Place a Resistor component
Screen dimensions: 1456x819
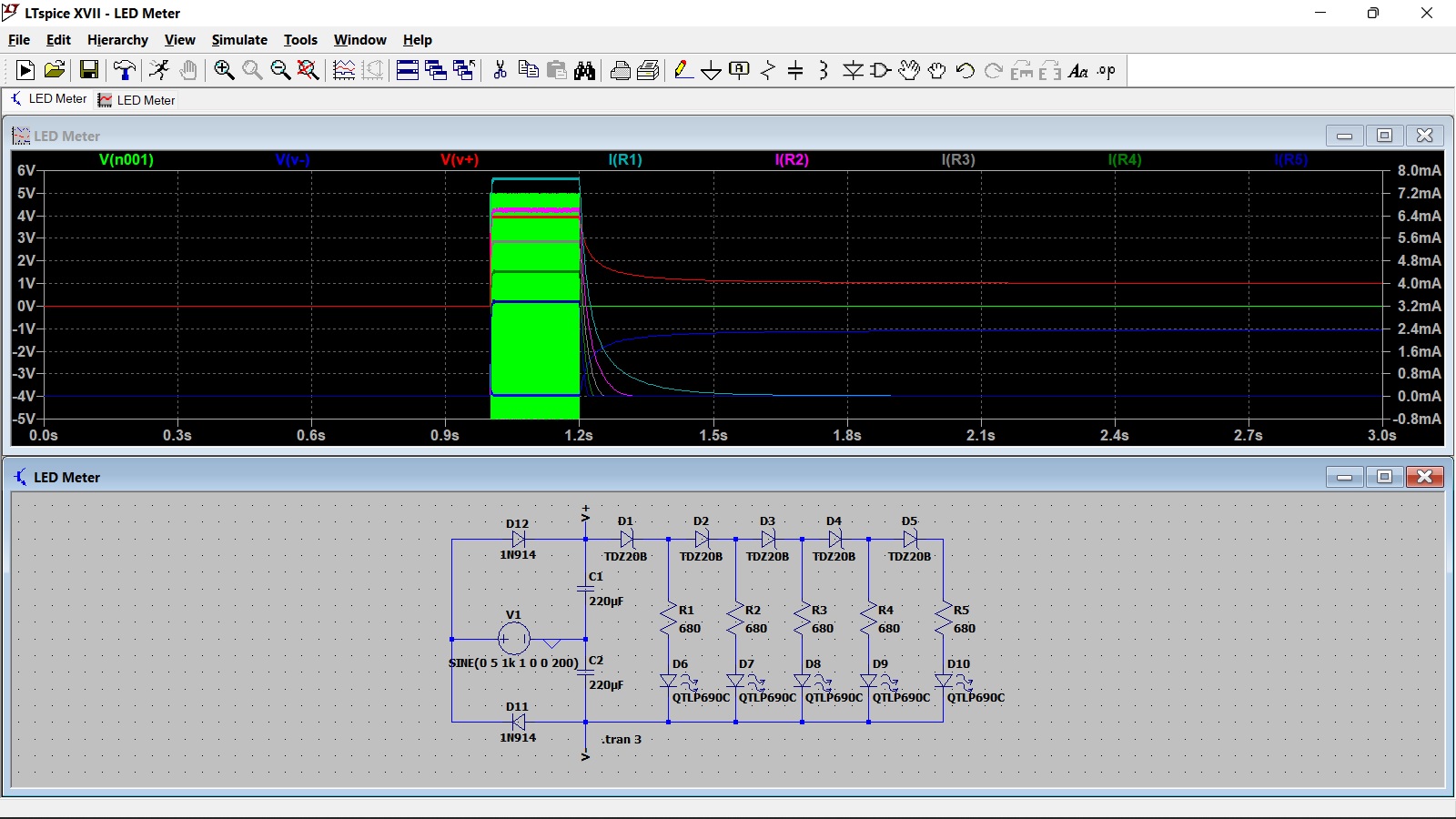coord(768,70)
